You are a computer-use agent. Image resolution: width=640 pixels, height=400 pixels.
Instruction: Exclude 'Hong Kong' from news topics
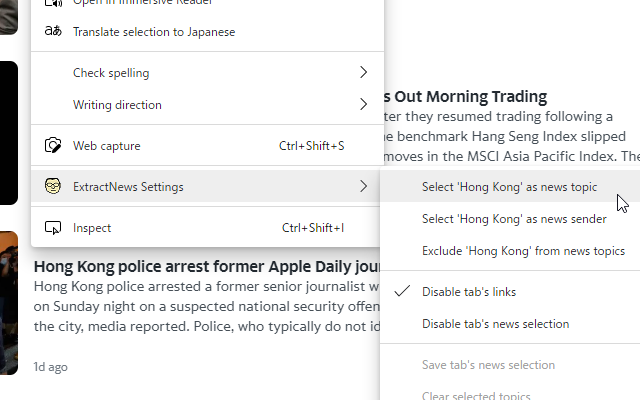[523, 251]
